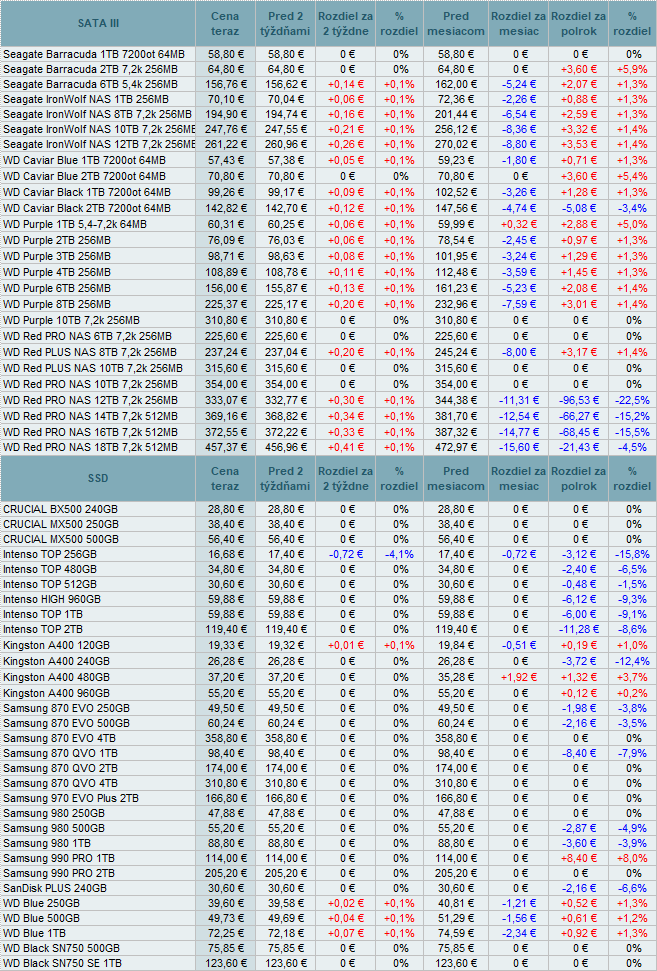Select WD Caviar Blue 1TB 7200ot 64MB
The width and height of the screenshot is (657, 971).
(x=84, y=160)
